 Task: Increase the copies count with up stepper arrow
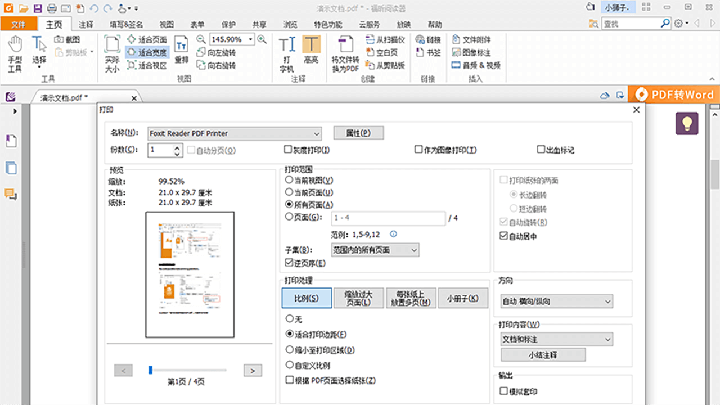(177, 147)
